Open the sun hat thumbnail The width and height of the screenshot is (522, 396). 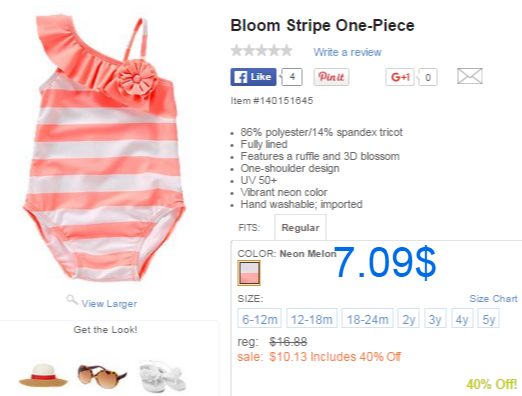coord(43,375)
